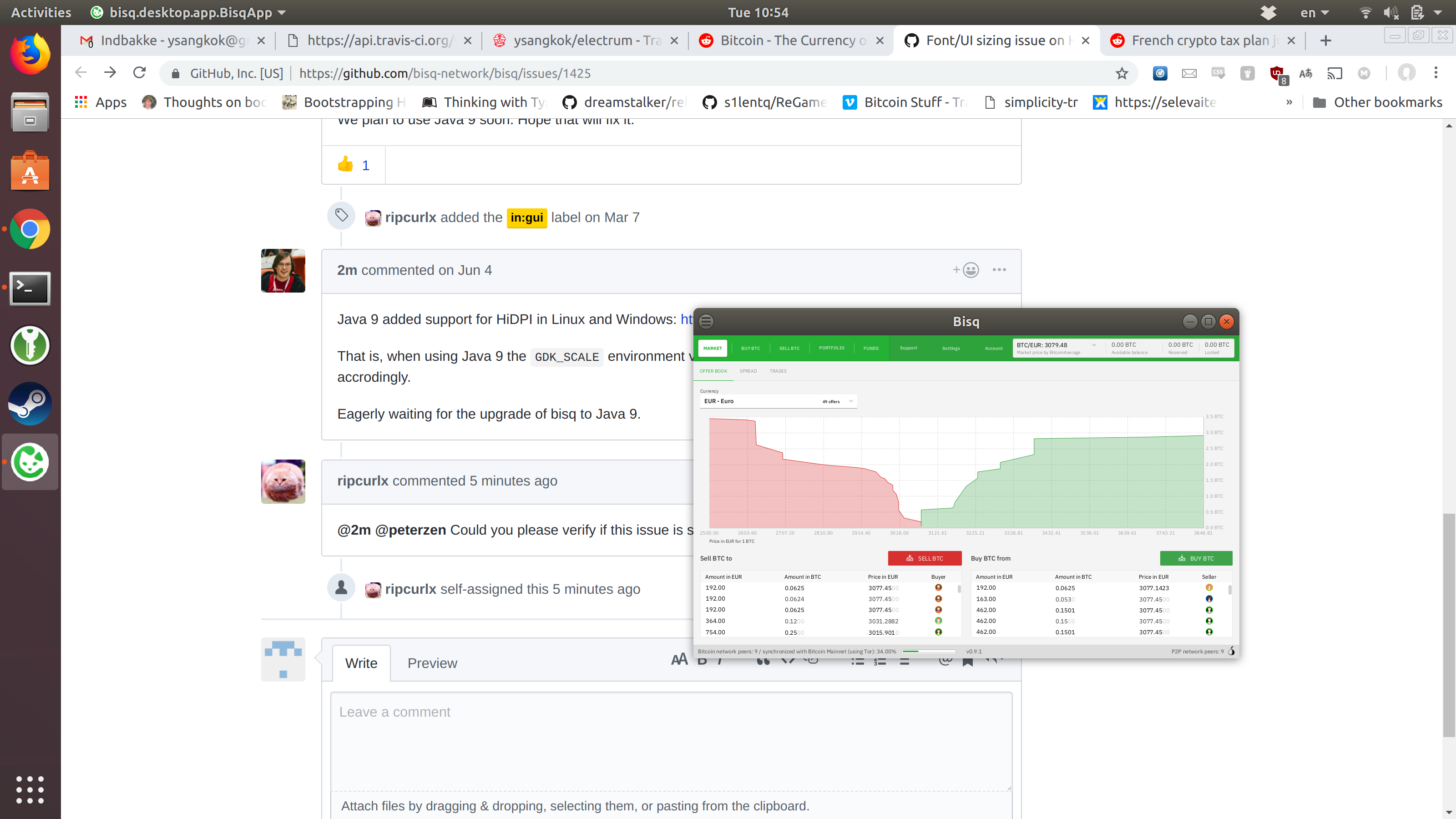Viewport: 1456px width, 819px height.
Task: Open the PORTFOLIO tab in Bisq
Action: coord(831,348)
